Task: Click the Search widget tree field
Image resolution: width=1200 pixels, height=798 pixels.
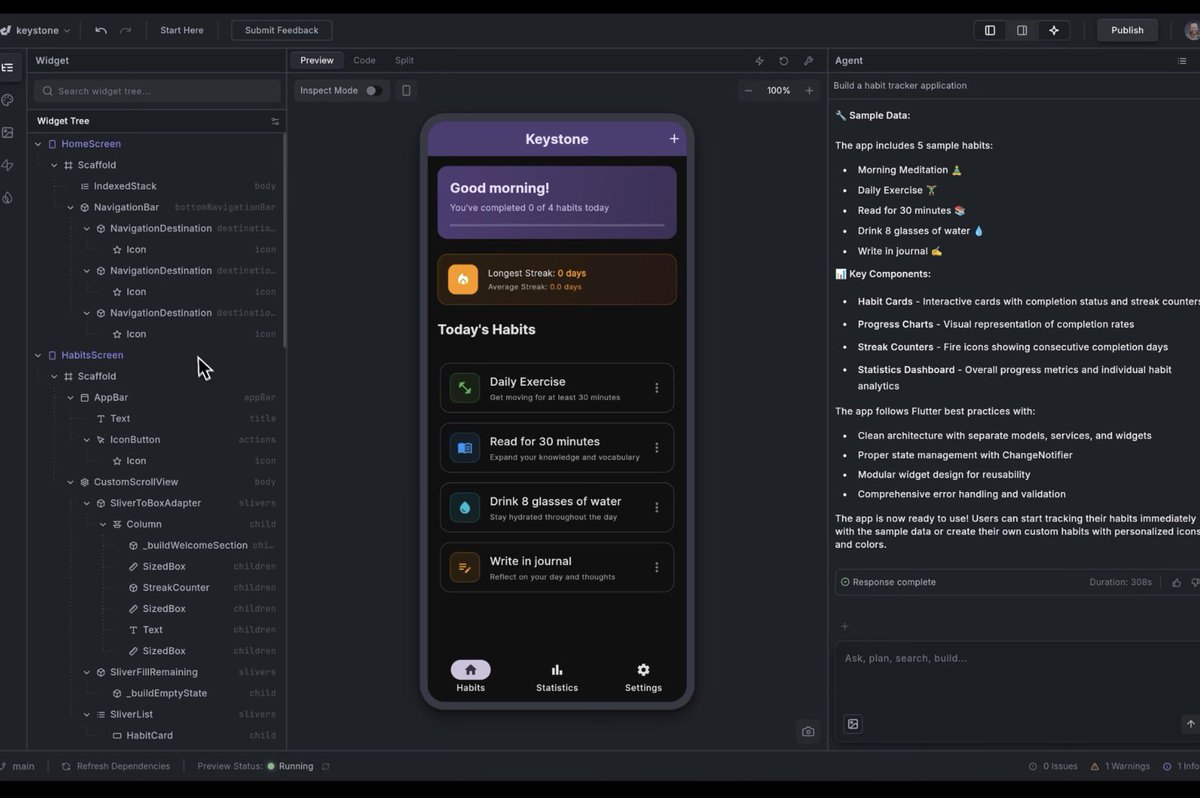Action: tap(157, 91)
